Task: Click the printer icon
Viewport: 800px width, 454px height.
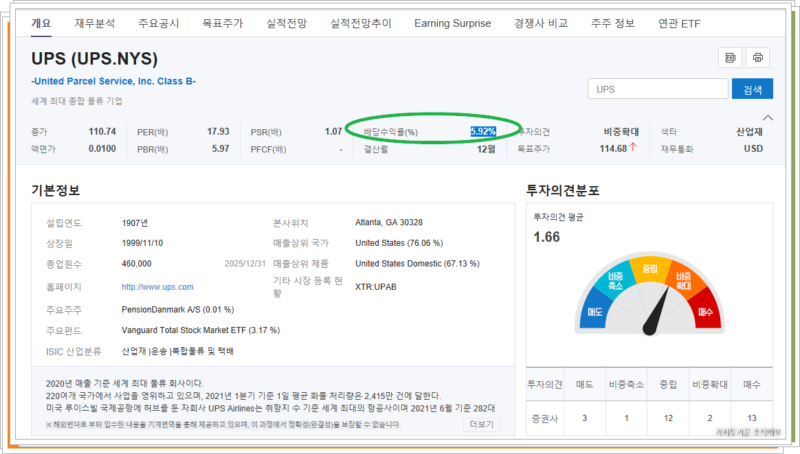Action: click(758, 58)
